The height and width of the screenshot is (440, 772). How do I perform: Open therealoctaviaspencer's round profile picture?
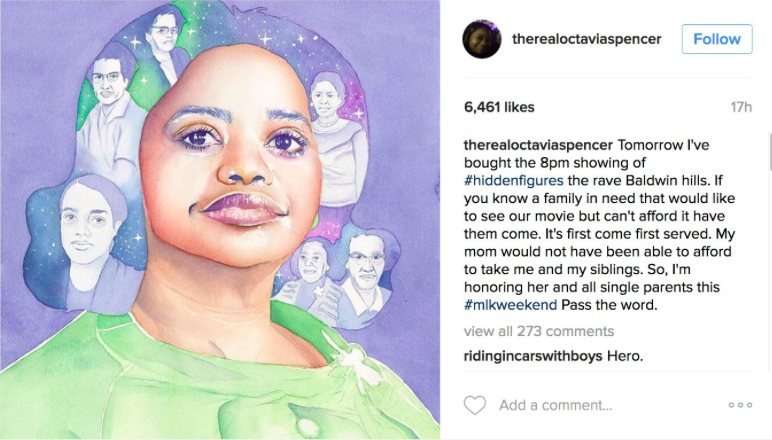[x=482, y=39]
